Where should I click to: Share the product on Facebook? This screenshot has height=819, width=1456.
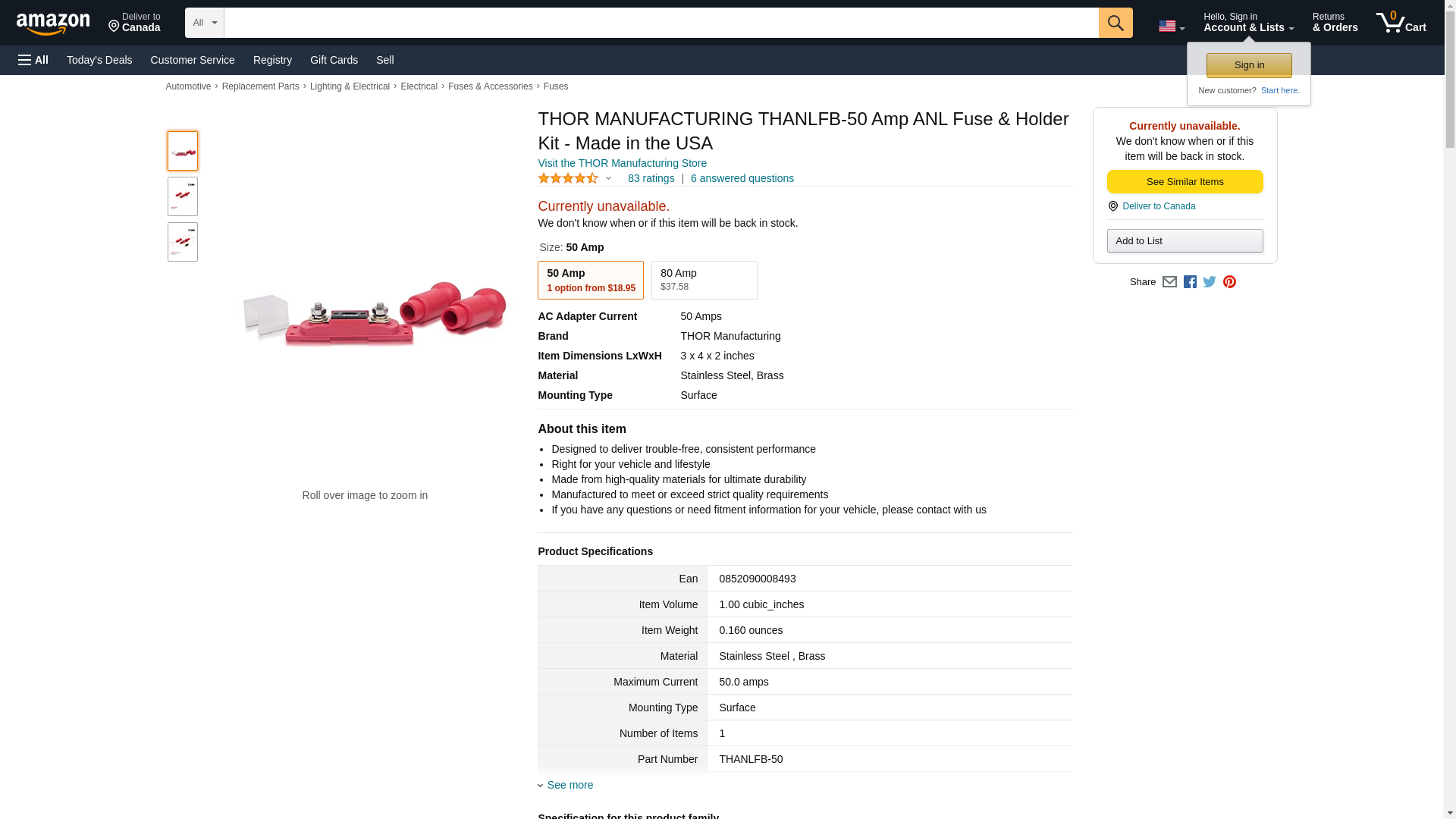coord(1190,282)
